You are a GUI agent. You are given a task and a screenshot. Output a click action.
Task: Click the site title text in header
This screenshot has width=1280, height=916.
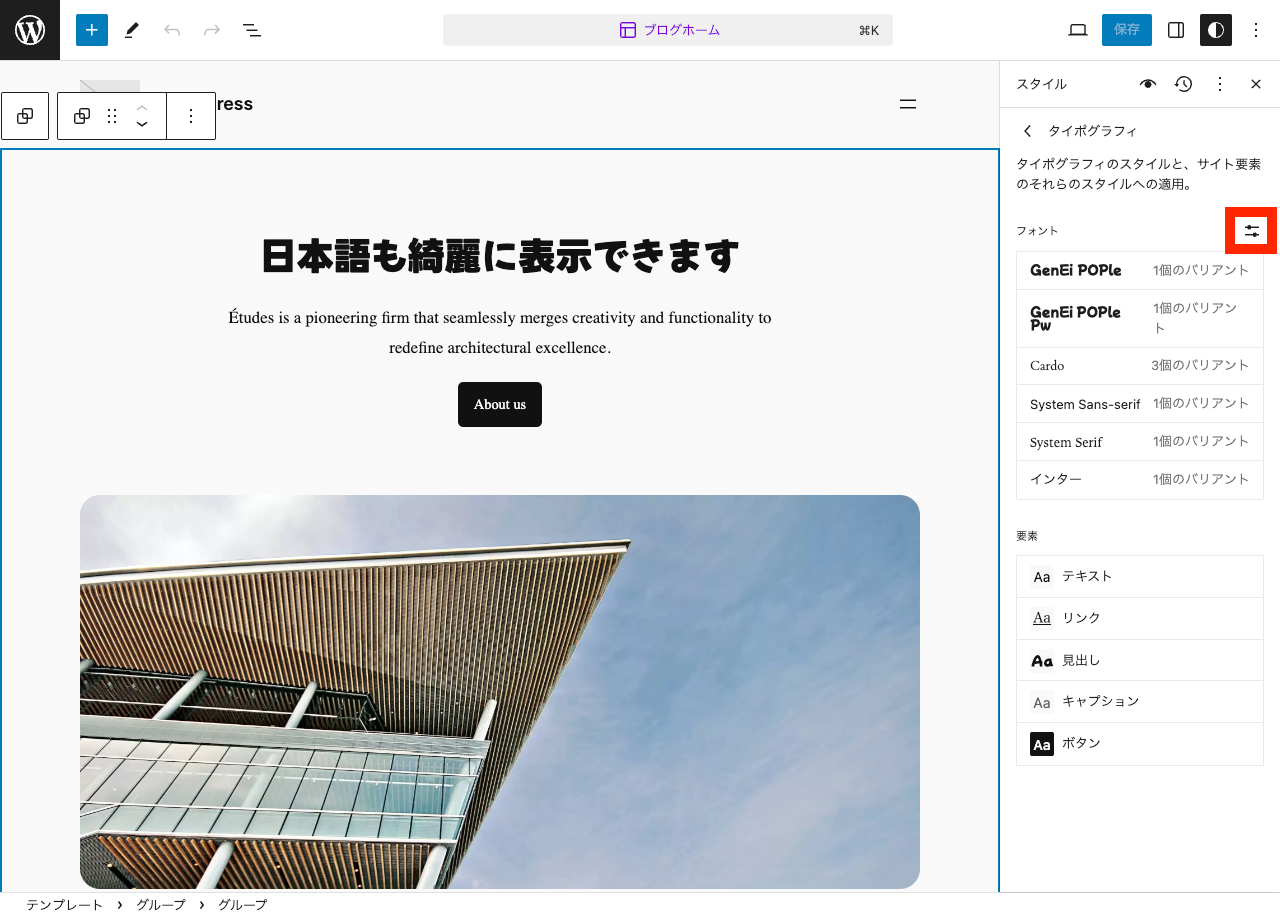pyautogui.click(x=234, y=104)
